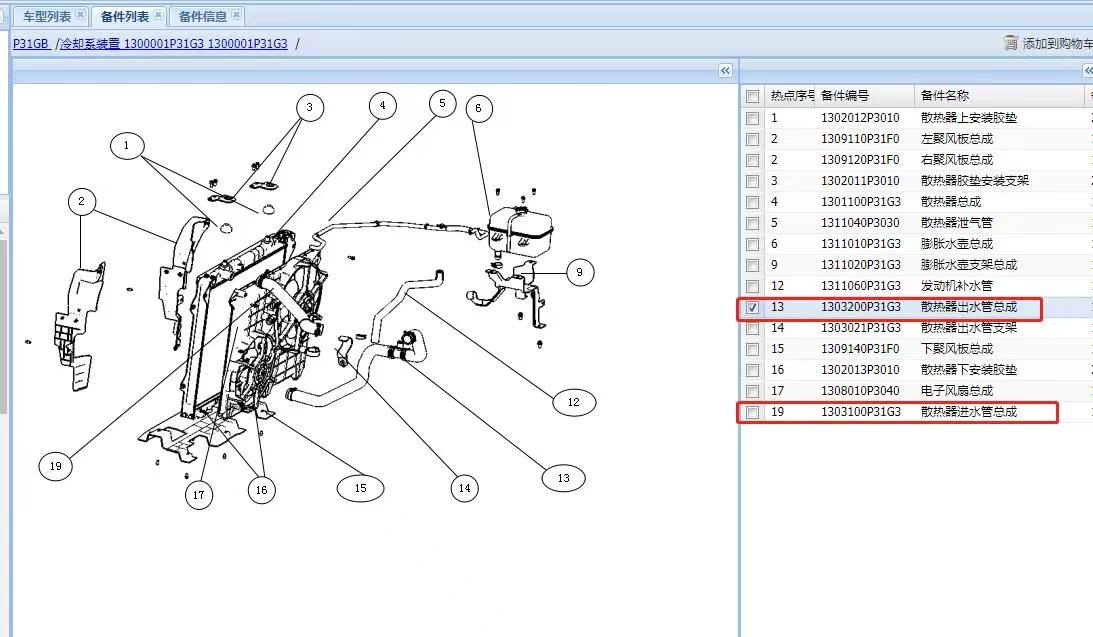Toggle the select-all header checkbox

pos(752,96)
